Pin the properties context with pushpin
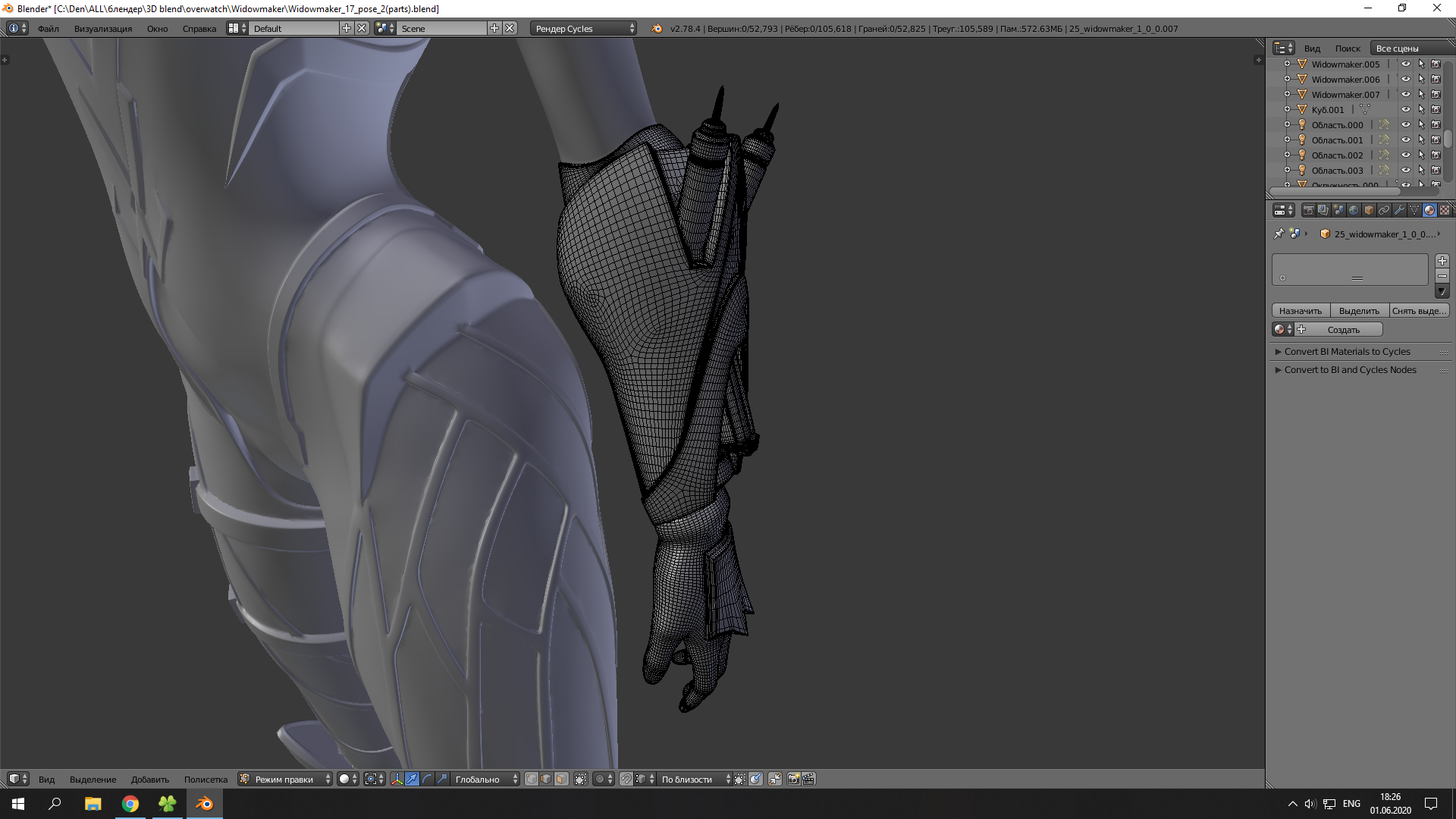 [1279, 234]
